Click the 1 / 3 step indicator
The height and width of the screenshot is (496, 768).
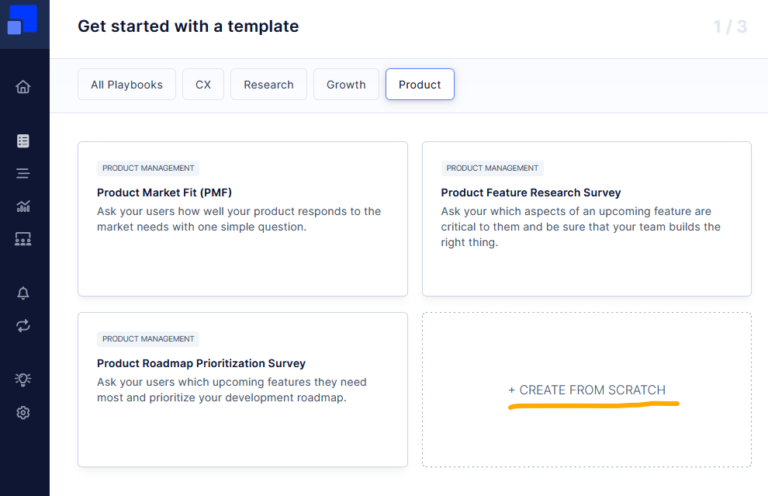point(730,27)
